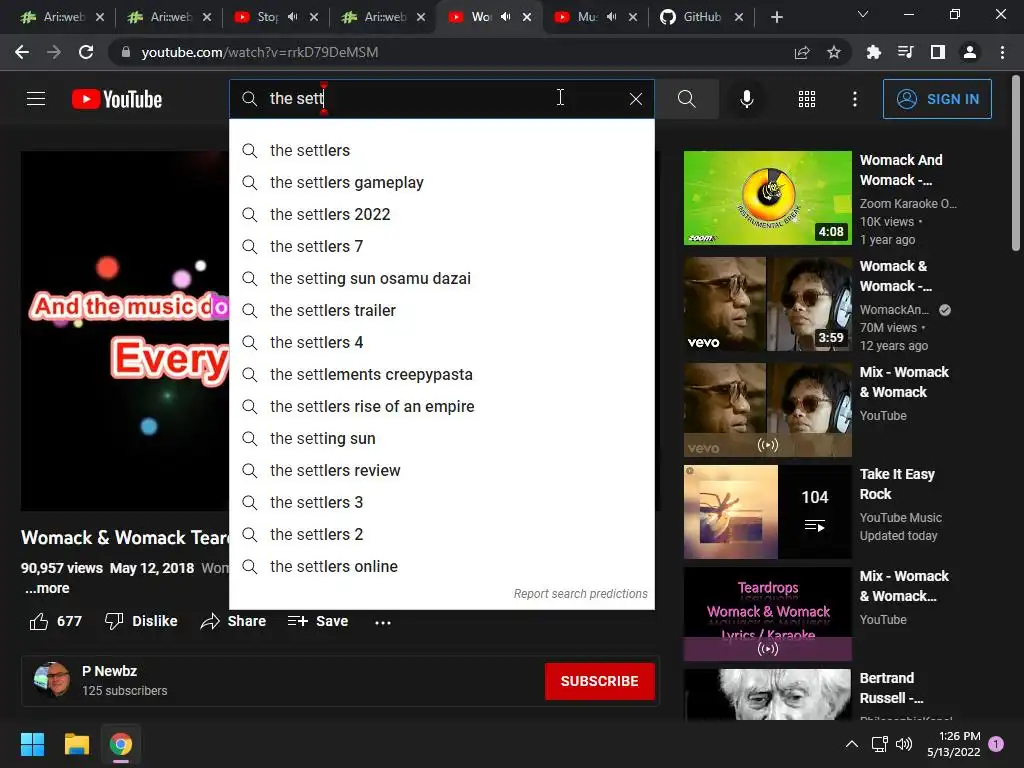Image resolution: width=1024 pixels, height=768 pixels.
Task: Expand the description with ...more
Action: 47,588
